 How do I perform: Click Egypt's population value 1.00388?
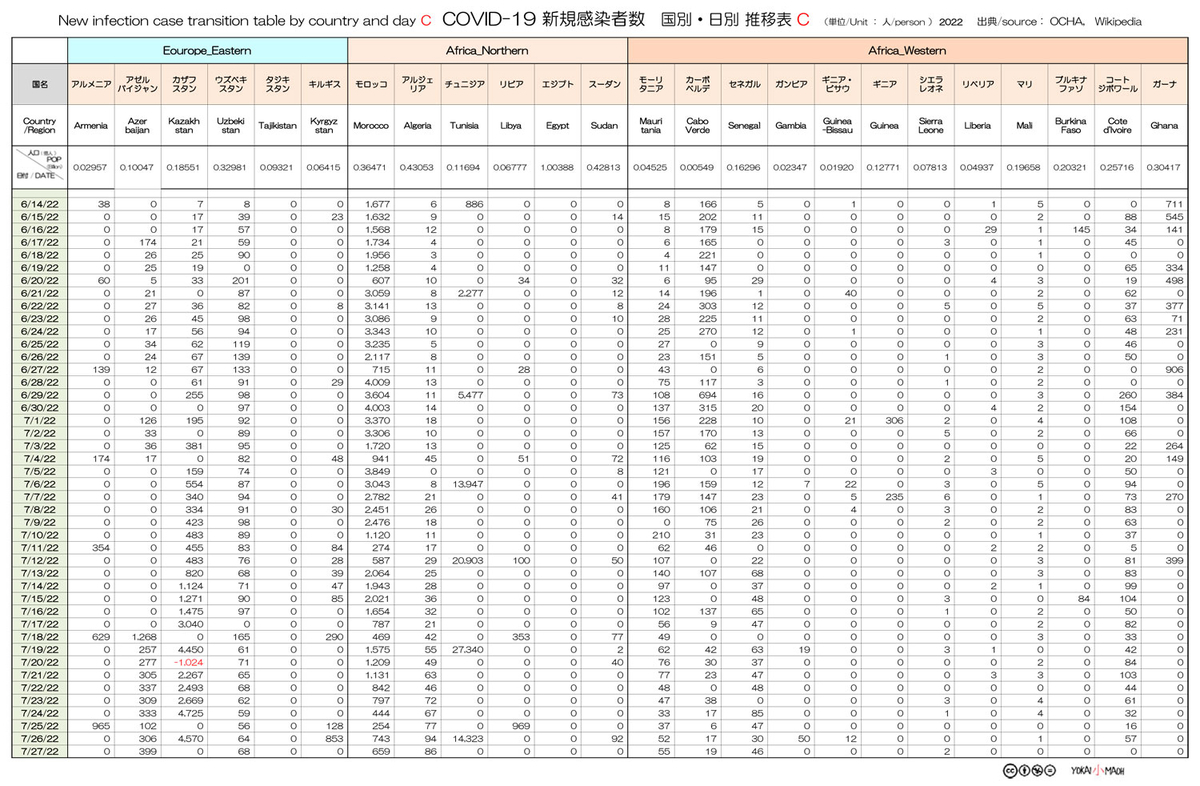557,167
